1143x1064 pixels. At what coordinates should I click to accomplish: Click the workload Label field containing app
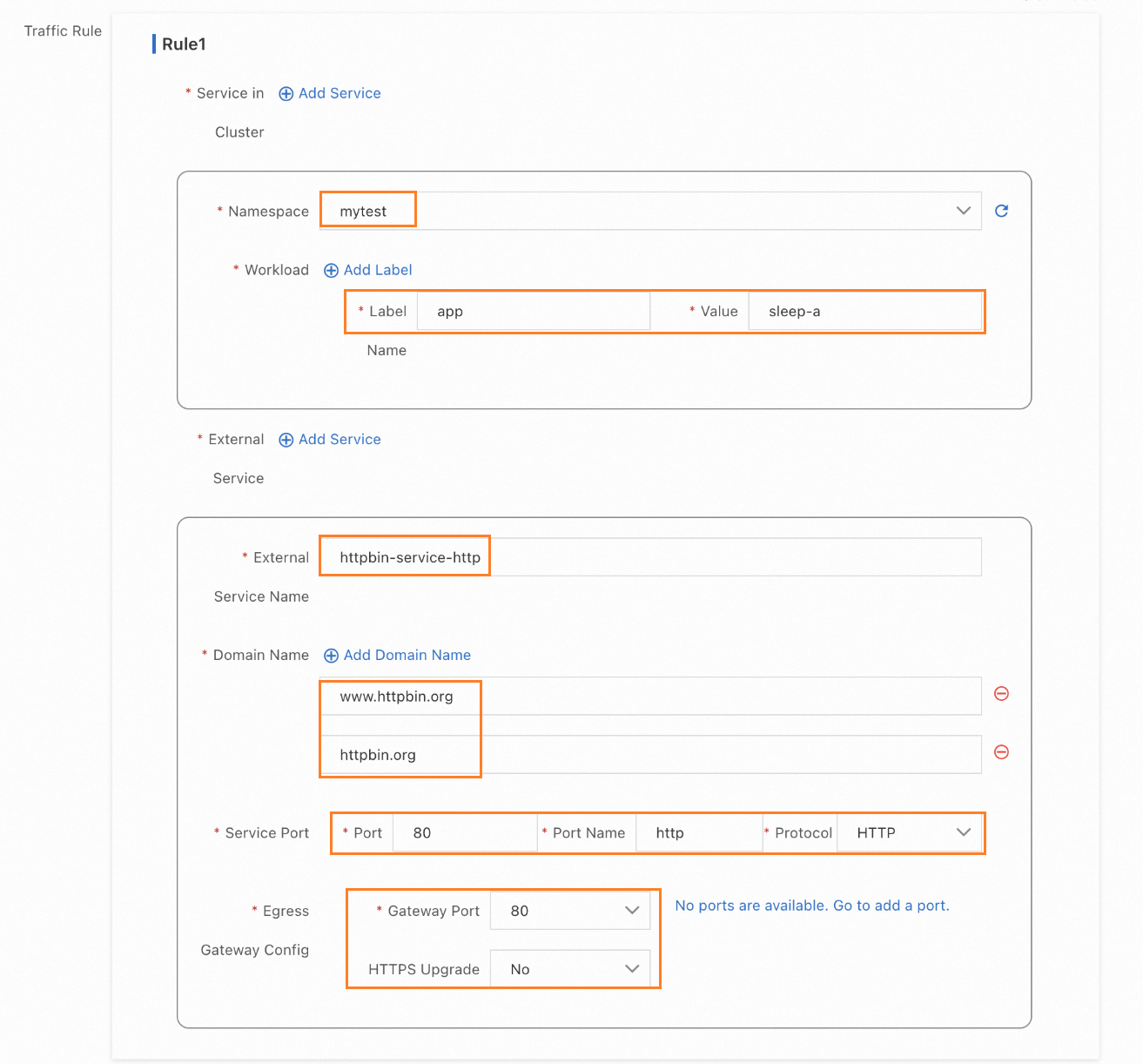(533, 312)
